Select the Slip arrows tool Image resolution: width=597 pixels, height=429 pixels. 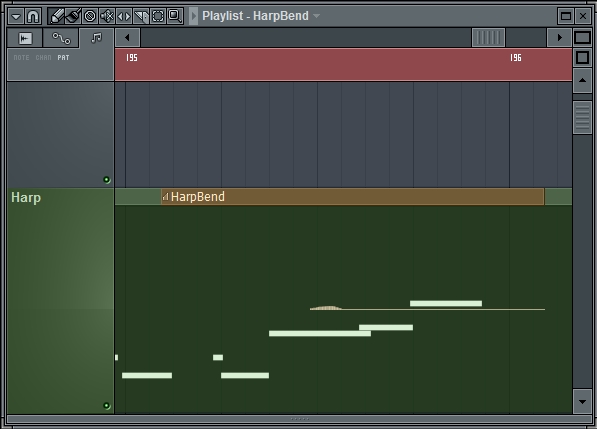click(124, 16)
